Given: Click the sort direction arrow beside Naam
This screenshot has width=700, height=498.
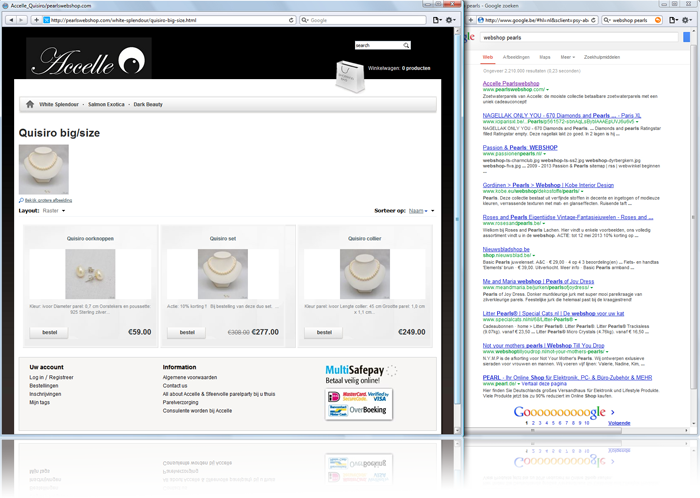Looking at the screenshot, I should click(432, 211).
